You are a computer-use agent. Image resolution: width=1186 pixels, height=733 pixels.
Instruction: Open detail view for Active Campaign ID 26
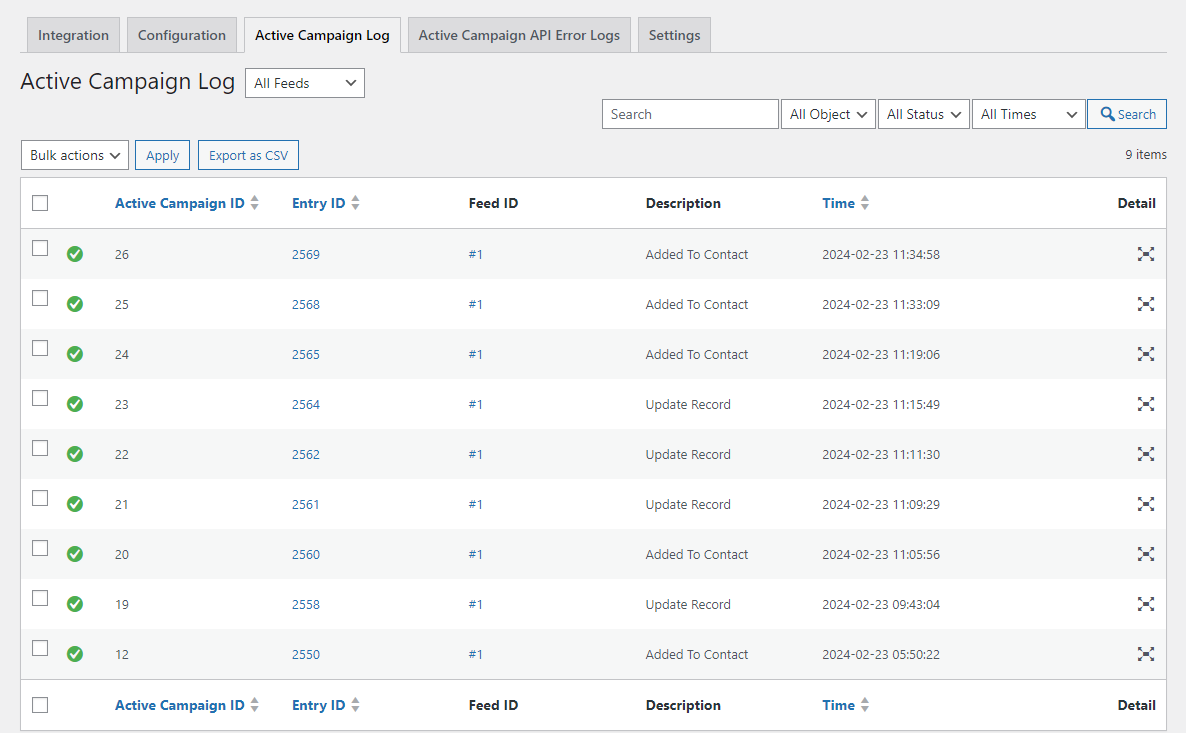[1145, 254]
